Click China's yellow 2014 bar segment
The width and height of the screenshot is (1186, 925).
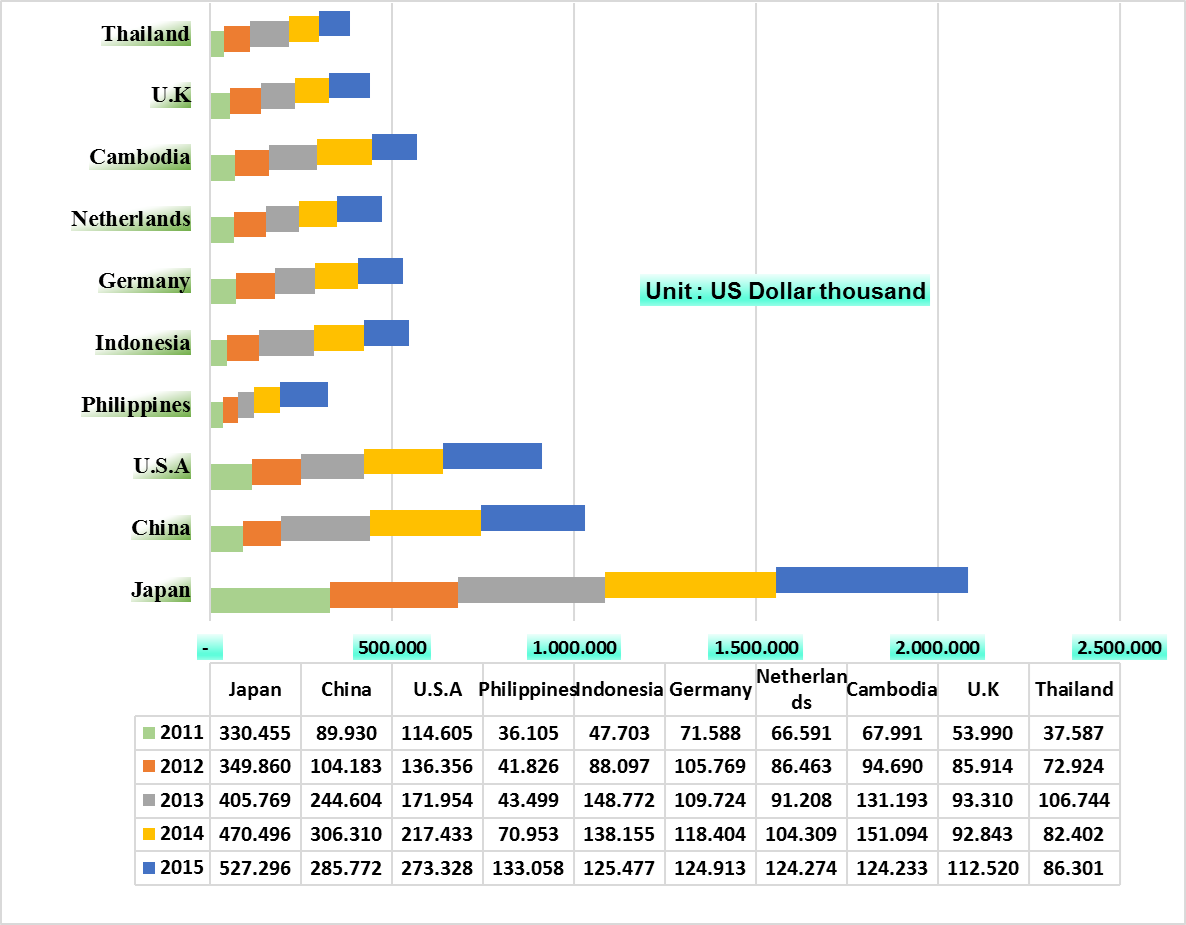point(425,522)
